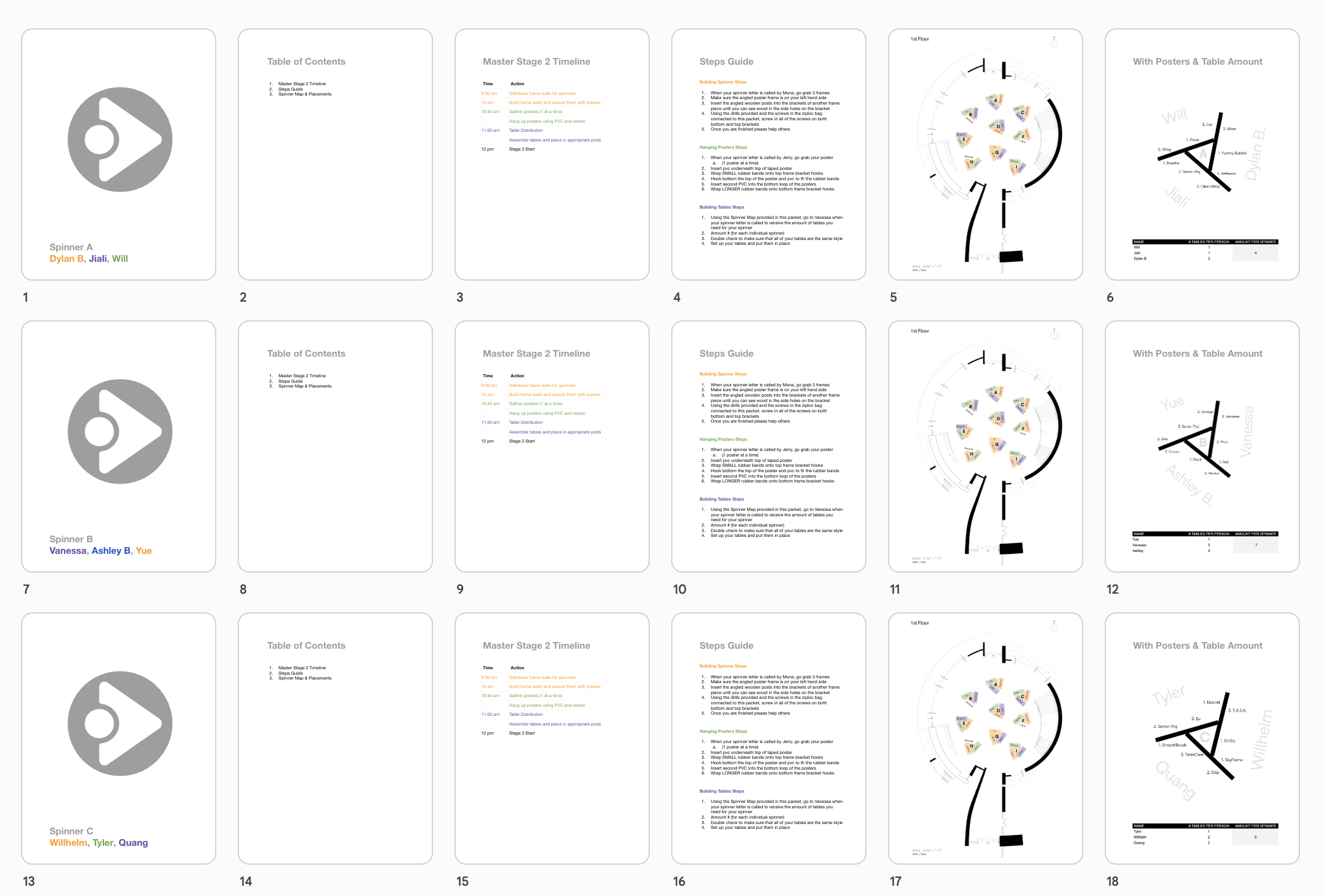
Task: Select the page 18 spinner C diagram page
Action: pos(1201,738)
